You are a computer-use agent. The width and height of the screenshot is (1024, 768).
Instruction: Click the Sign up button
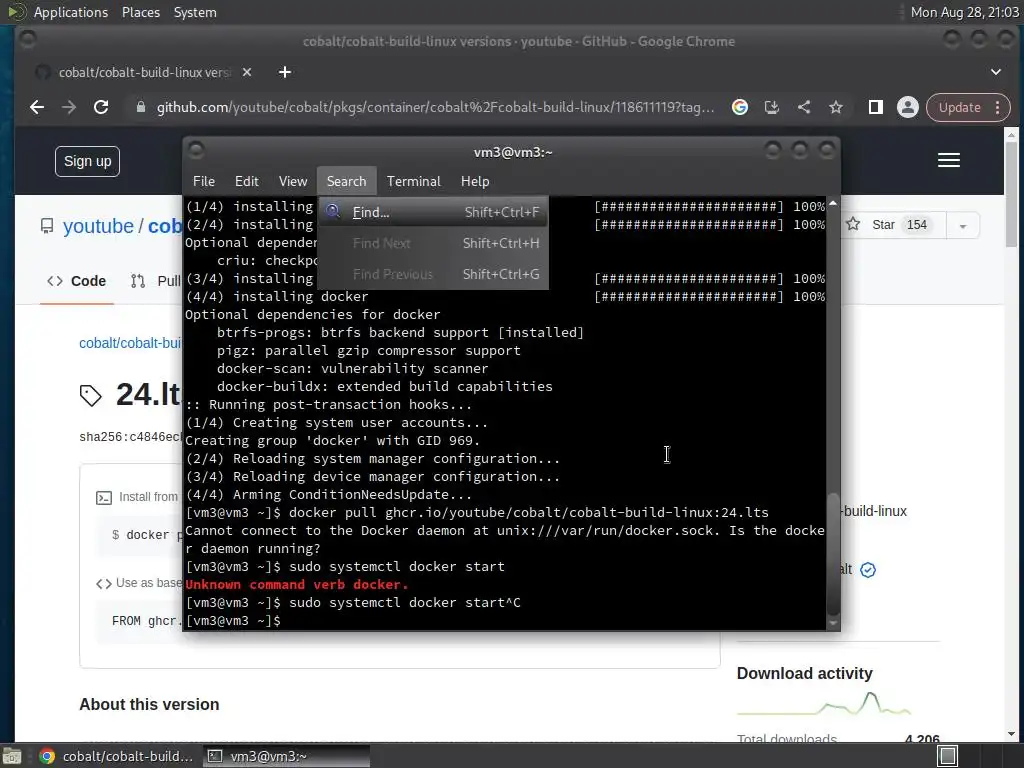(x=88, y=161)
